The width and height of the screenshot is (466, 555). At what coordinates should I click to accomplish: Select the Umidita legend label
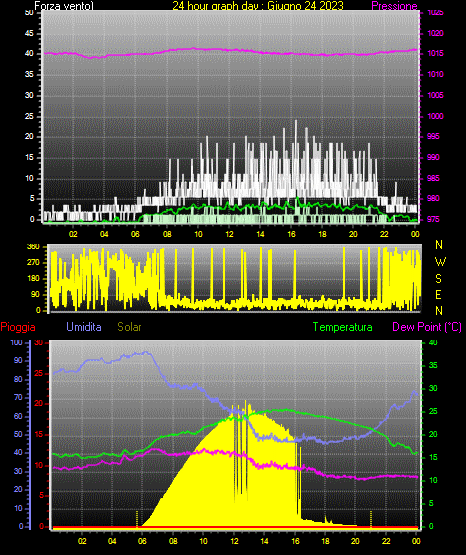[84, 327]
